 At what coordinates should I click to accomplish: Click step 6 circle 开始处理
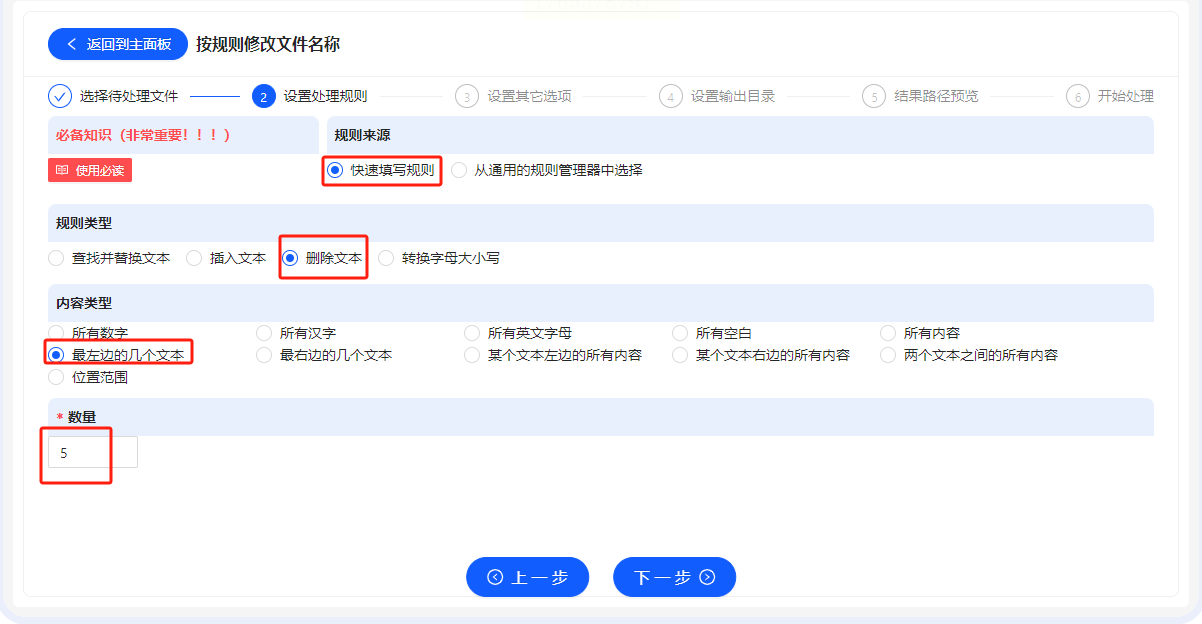click(1078, 96)
